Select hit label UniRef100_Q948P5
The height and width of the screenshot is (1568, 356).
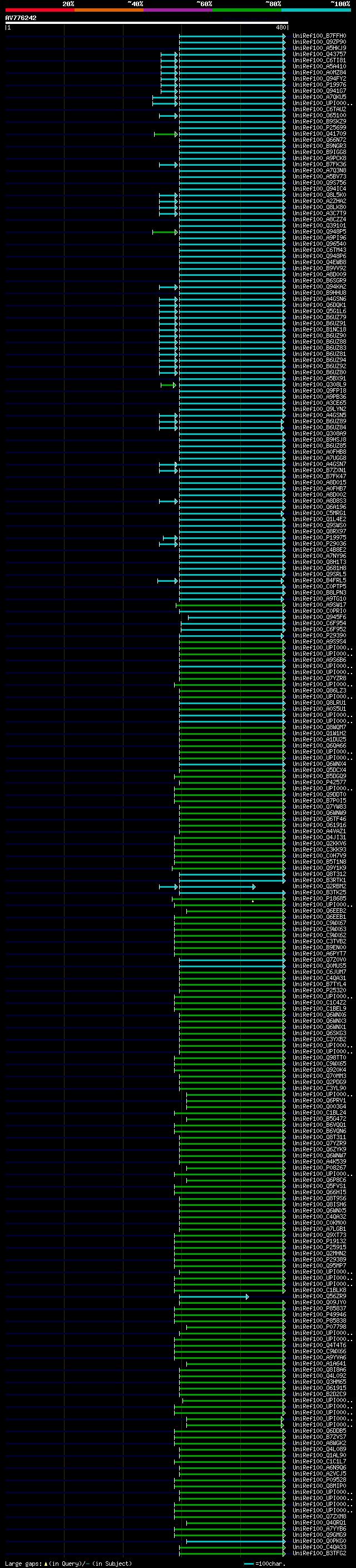pyautogui.click(x=319, y=231)
